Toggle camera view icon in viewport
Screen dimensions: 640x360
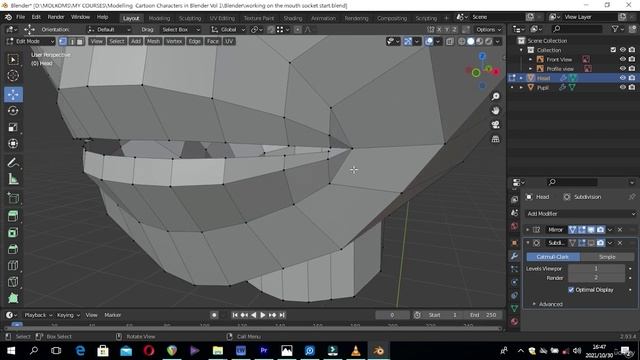click(x=495, y=125)
